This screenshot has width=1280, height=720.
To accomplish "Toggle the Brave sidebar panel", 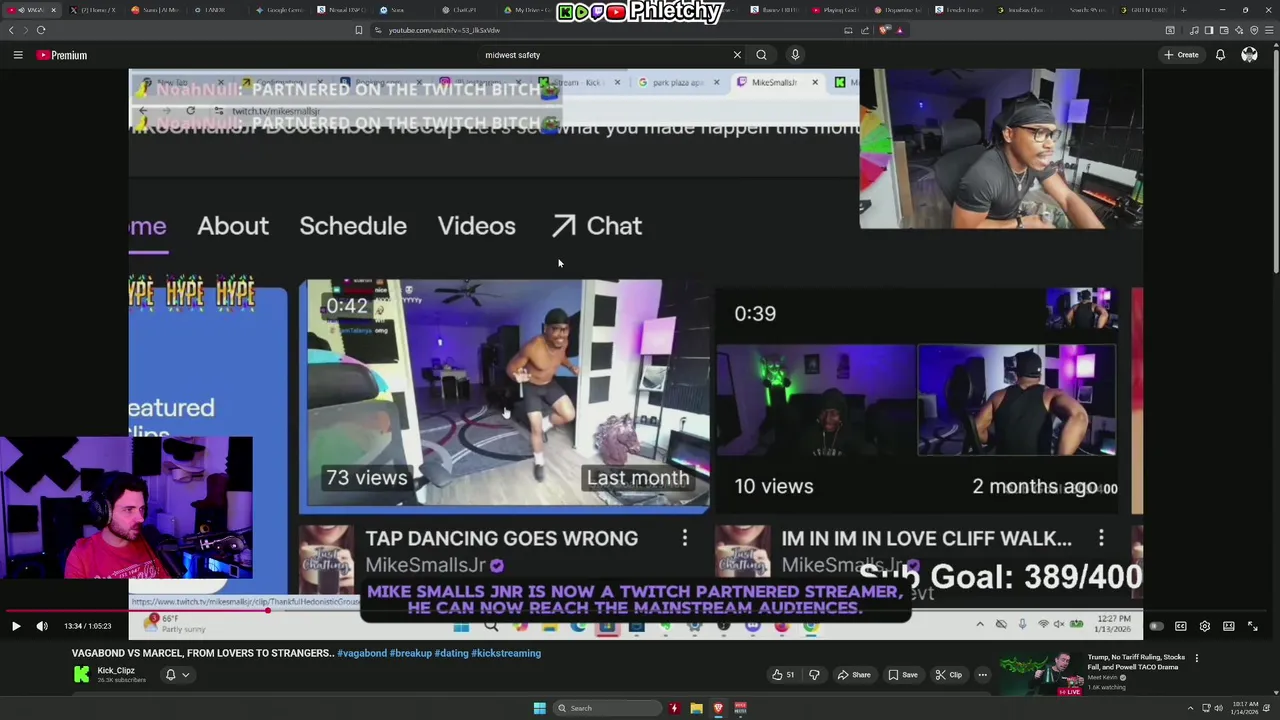I will (x=1208, y=30).
